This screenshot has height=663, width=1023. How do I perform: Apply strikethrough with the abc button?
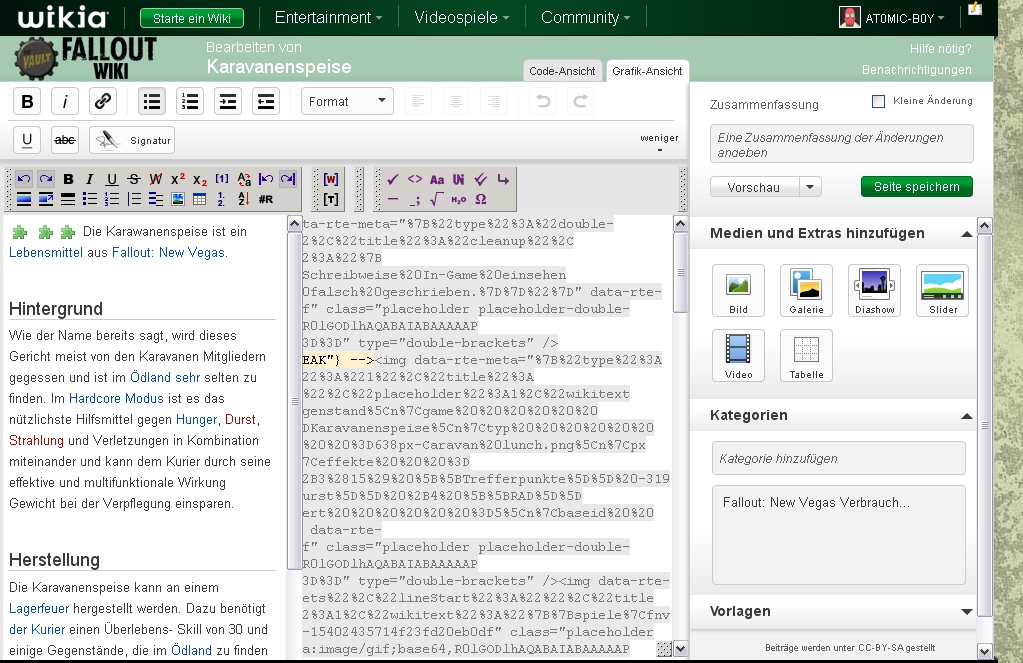65,140
